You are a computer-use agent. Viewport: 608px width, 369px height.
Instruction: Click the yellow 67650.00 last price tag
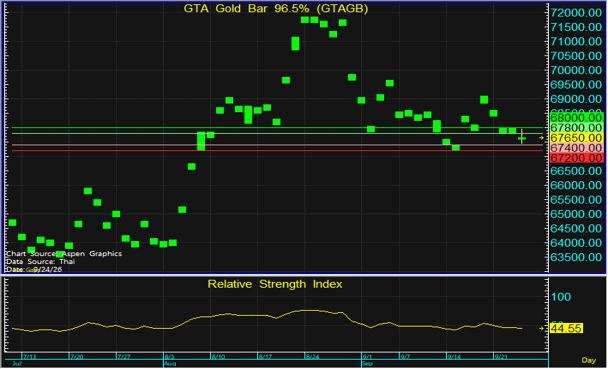click(577, 138)
